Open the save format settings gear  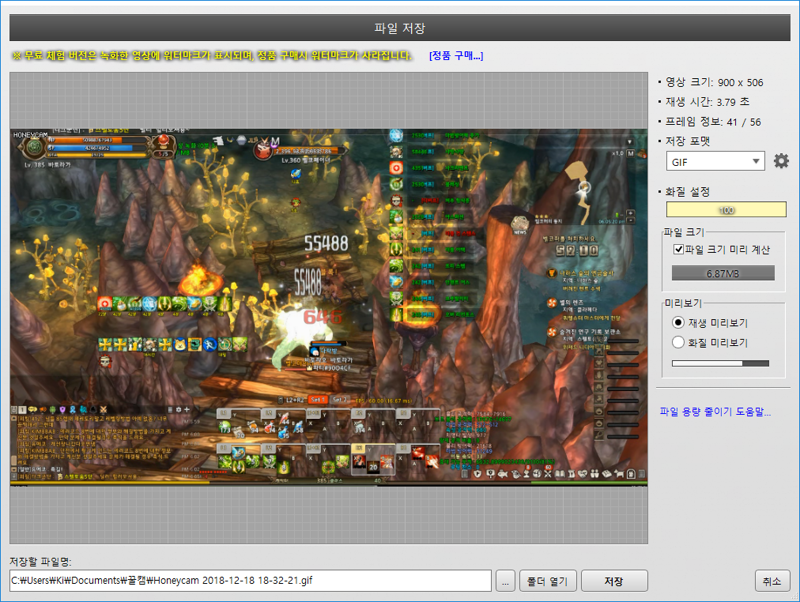point(781,161)
